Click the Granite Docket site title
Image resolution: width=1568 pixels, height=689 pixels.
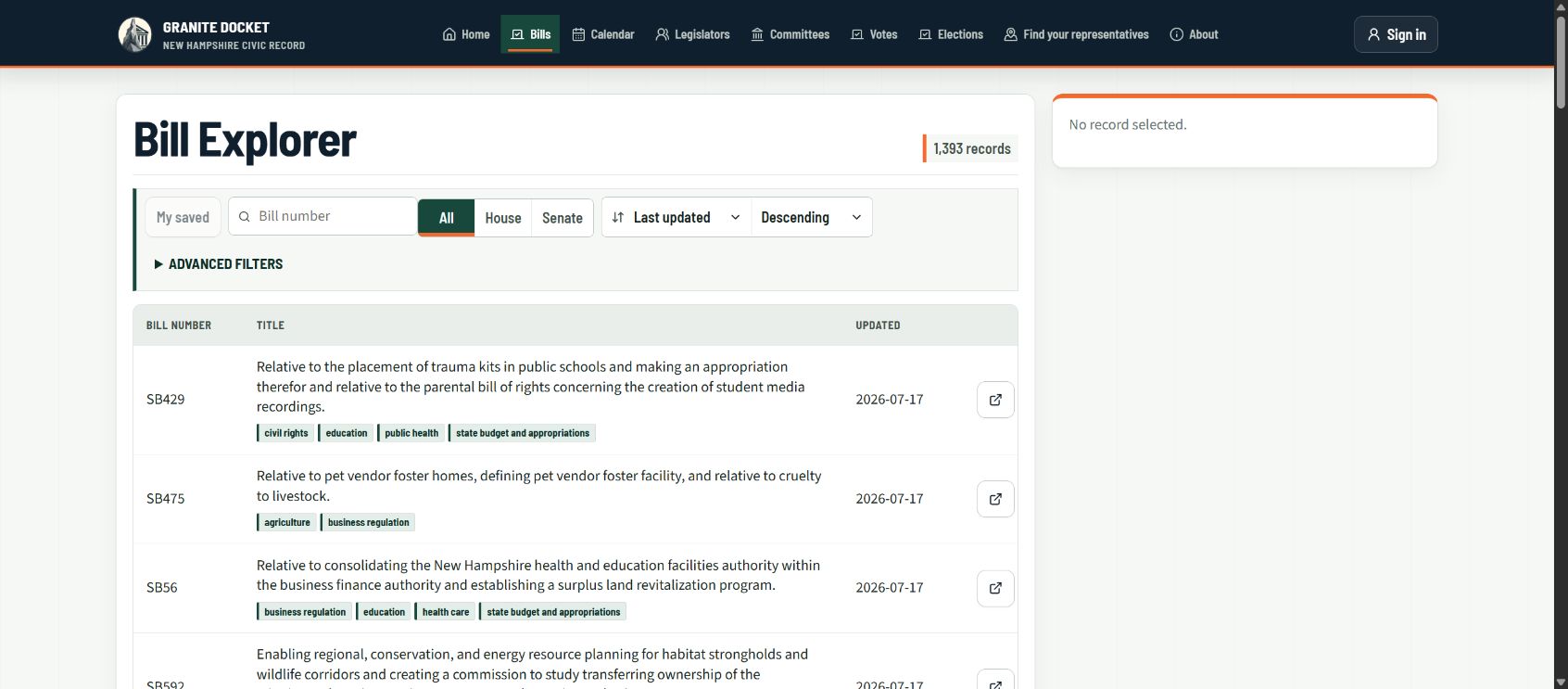[x=216, y=27]
